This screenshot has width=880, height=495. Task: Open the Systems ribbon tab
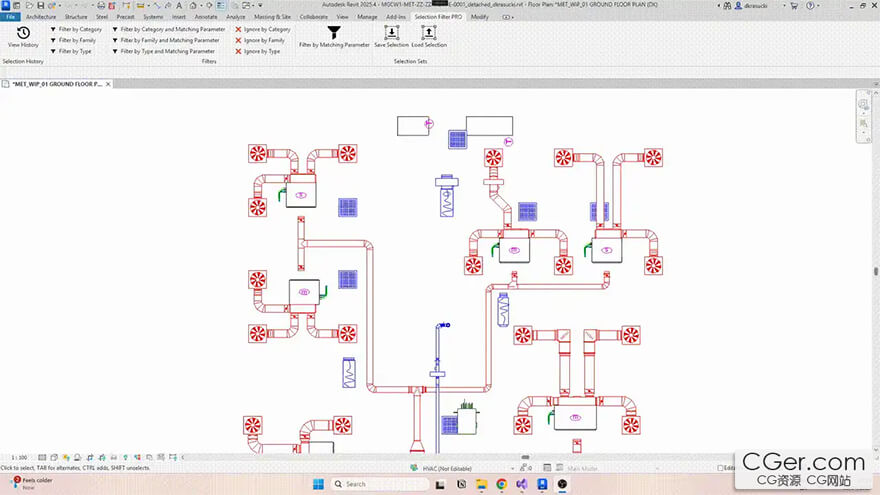[153, 17]
